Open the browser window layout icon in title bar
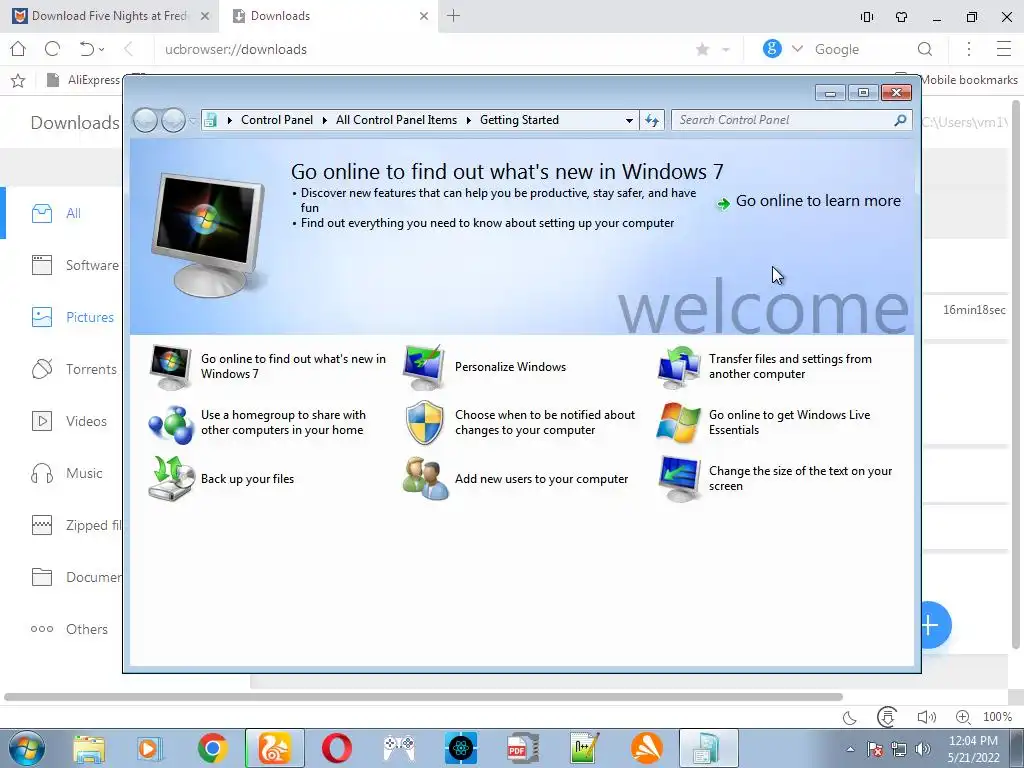Screen dimensions: 1024x768 click(867, 17)
